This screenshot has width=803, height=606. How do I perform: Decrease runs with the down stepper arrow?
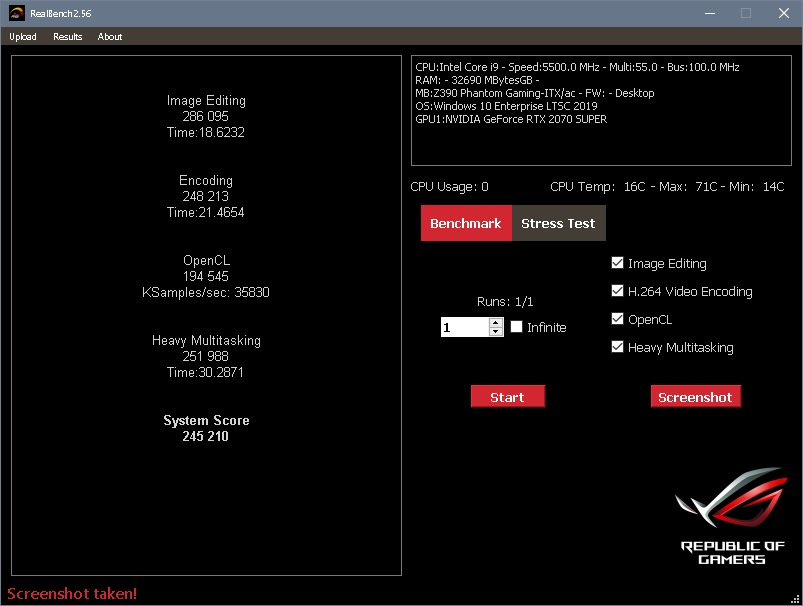coord(496,332)
